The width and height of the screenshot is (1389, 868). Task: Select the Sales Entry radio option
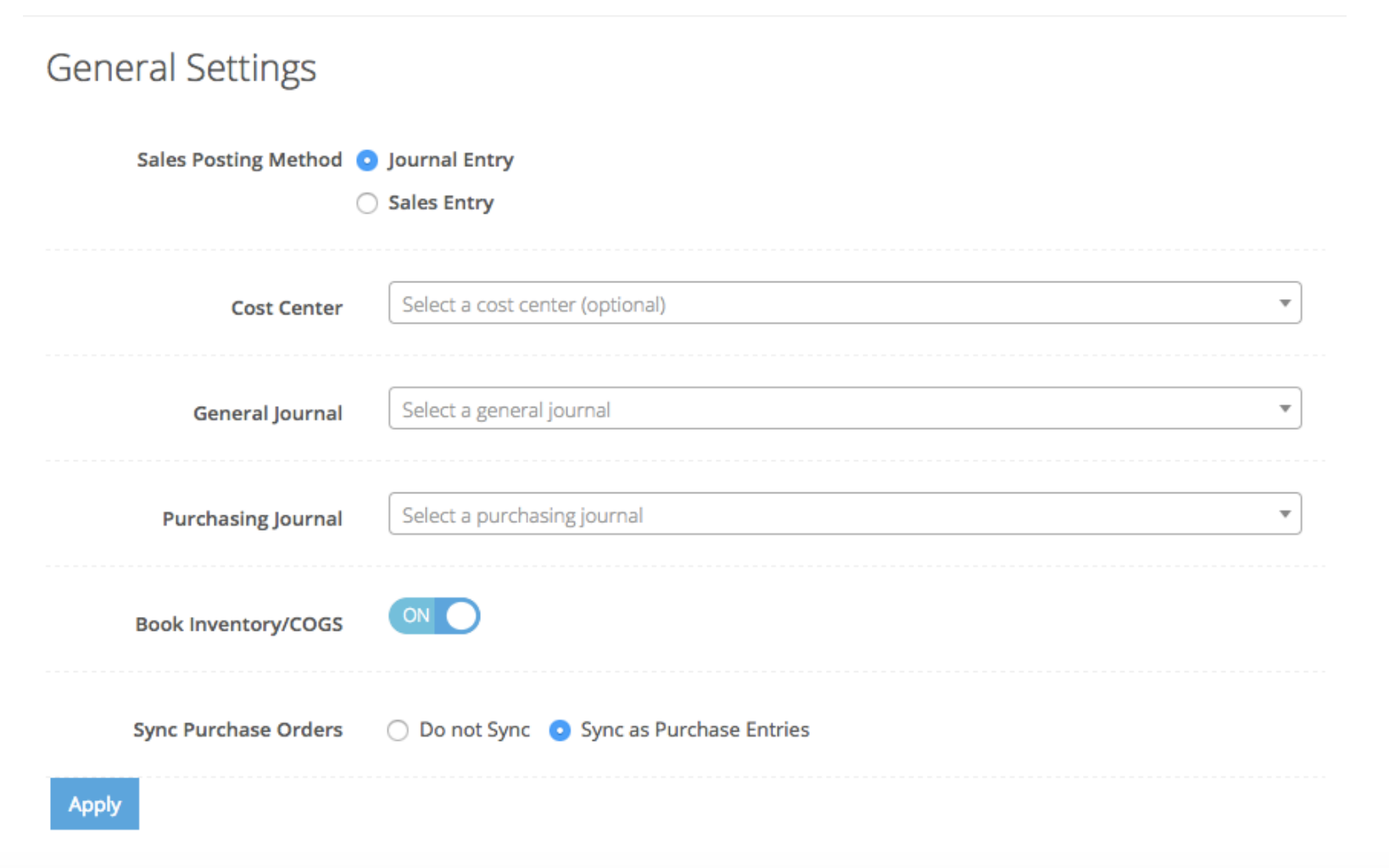(x=367, y=203)
